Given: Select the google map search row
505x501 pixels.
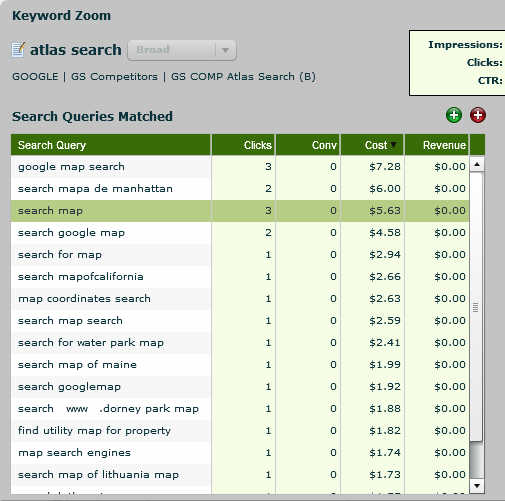Looking at the screenshot, I should pyautogui.click(x=240, y=167).
